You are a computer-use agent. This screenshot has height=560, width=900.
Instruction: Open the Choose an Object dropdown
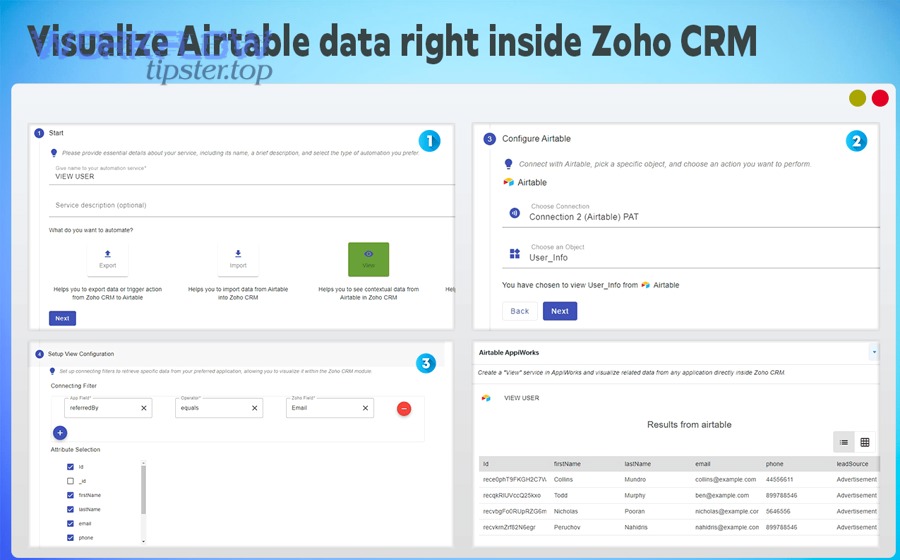point(690,254)
